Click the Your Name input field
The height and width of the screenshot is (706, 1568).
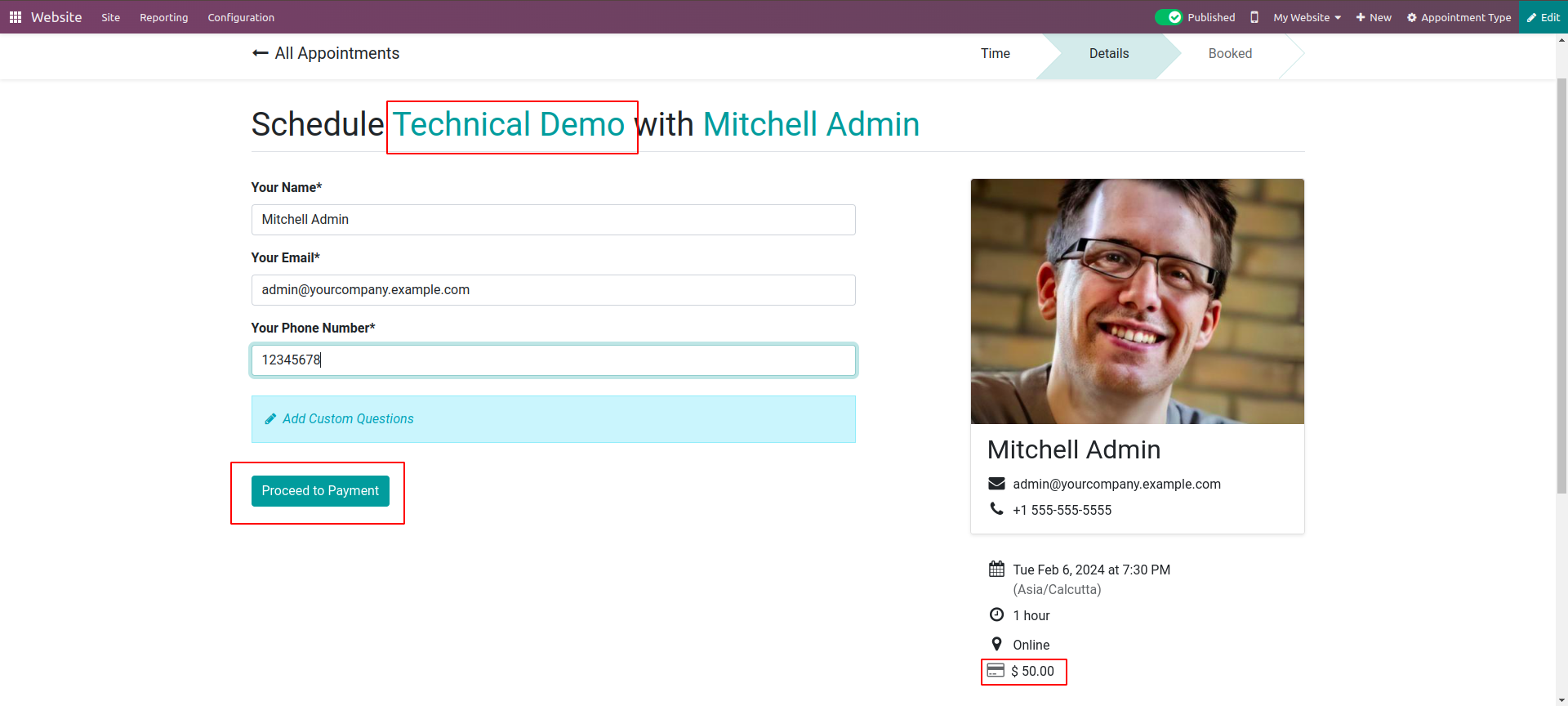(554, 220)
